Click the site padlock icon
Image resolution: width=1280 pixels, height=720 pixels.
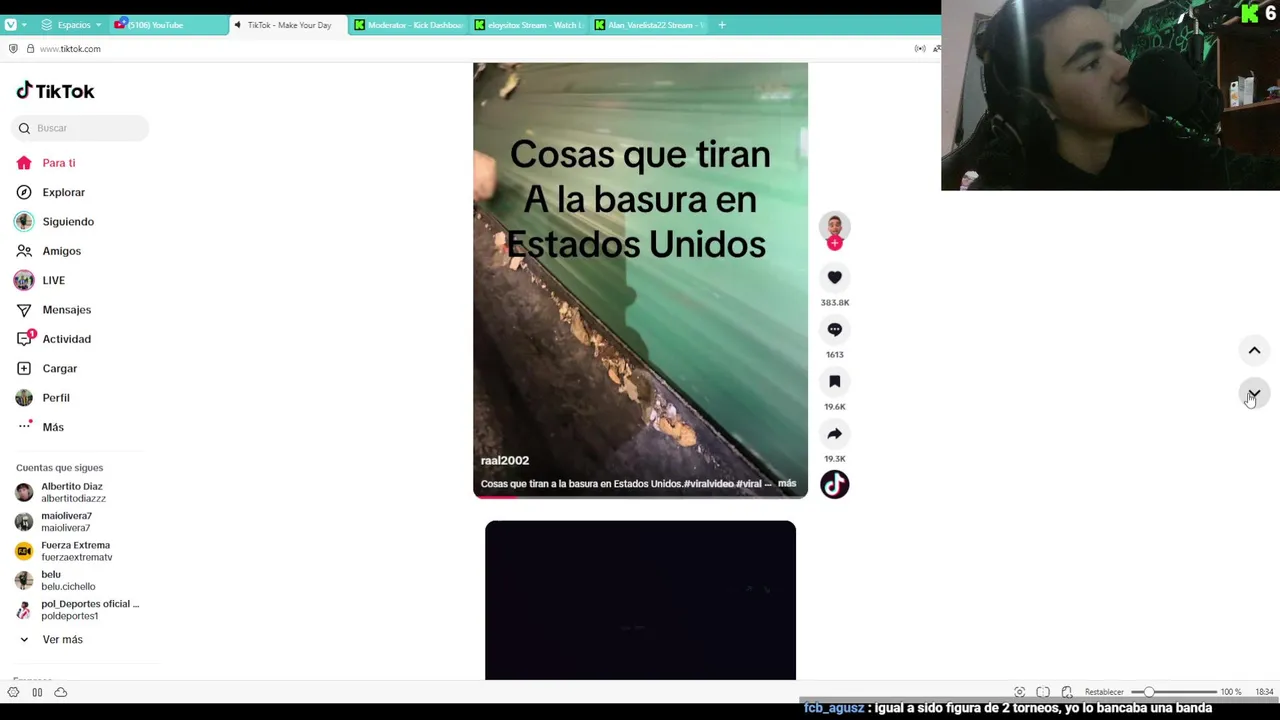coord(30,49)
